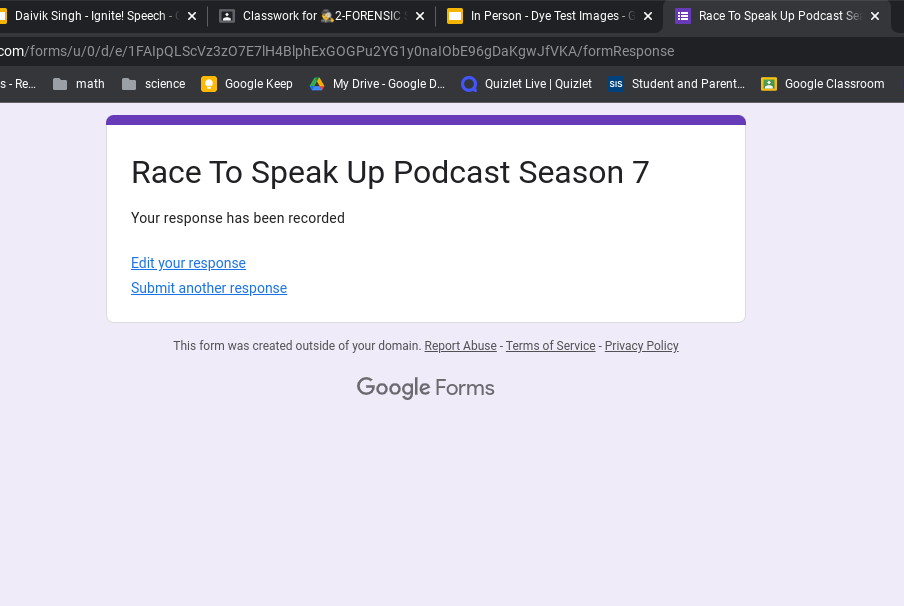Click Edit your response link

click(x=188, y=263)
